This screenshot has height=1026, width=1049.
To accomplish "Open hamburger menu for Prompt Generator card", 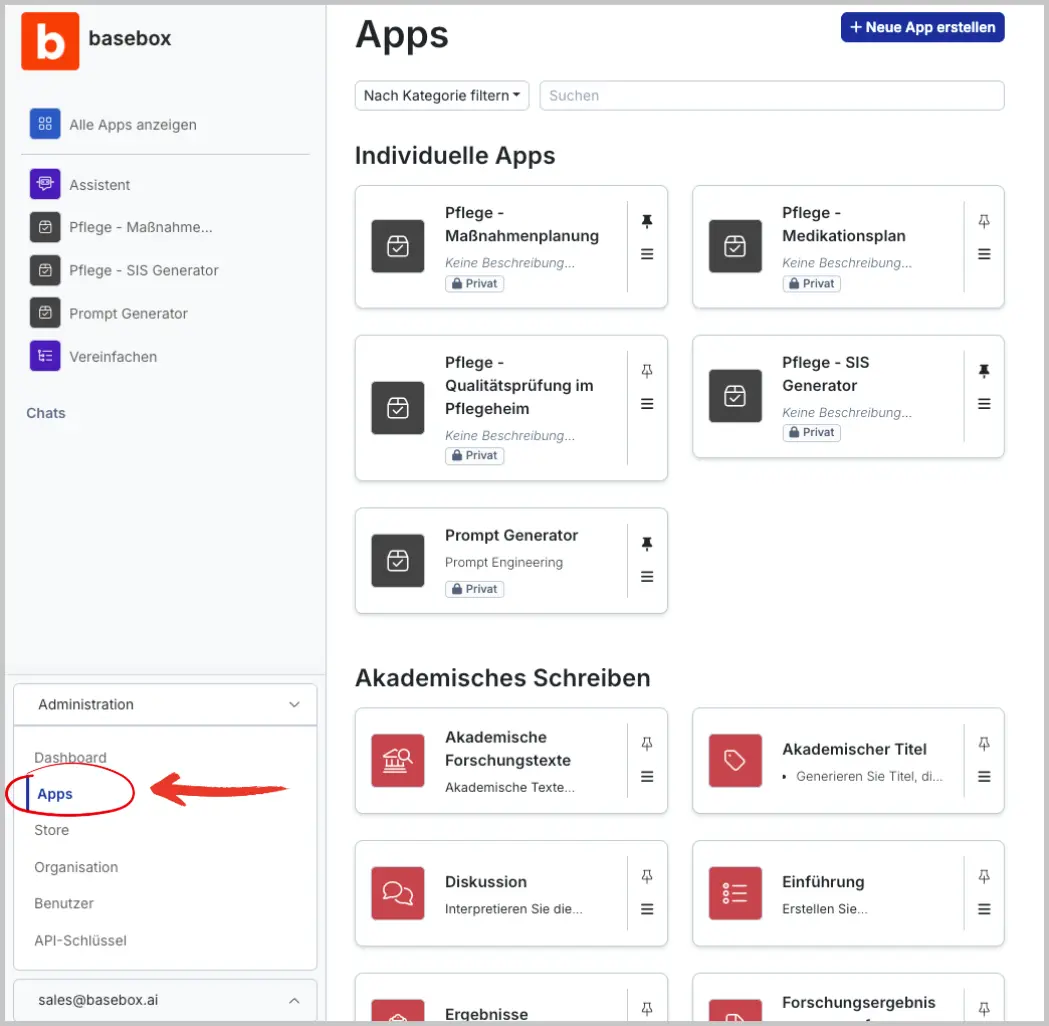I will (x=647, y=577).
